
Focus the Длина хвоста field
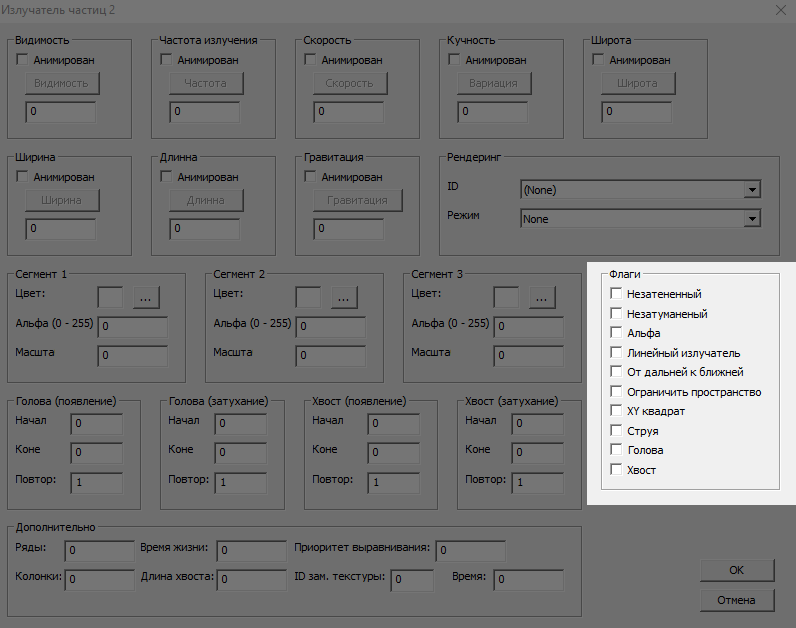(252, 580)
